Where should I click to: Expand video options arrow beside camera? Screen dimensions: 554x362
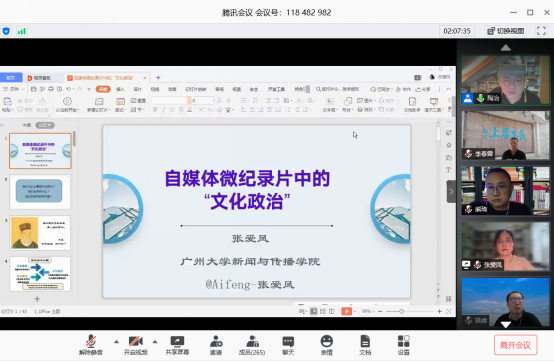[155, 342]
